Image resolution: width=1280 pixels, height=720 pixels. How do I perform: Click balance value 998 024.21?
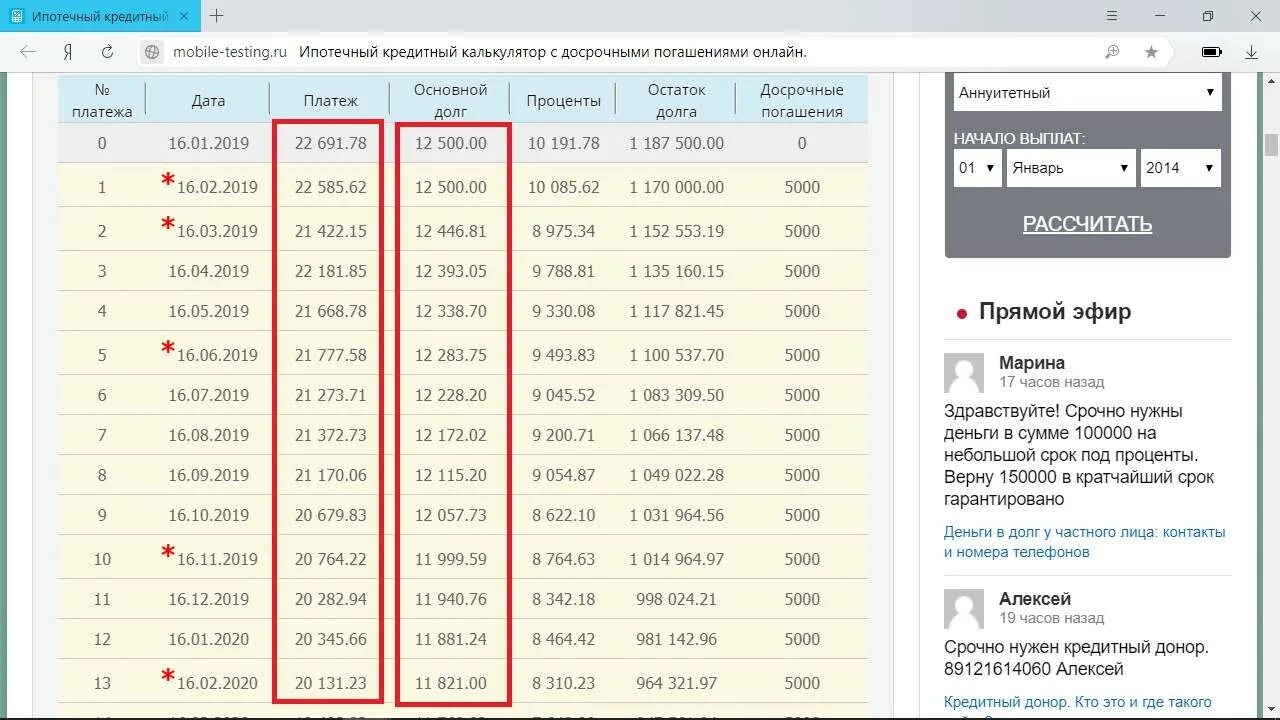pos(676,599)
